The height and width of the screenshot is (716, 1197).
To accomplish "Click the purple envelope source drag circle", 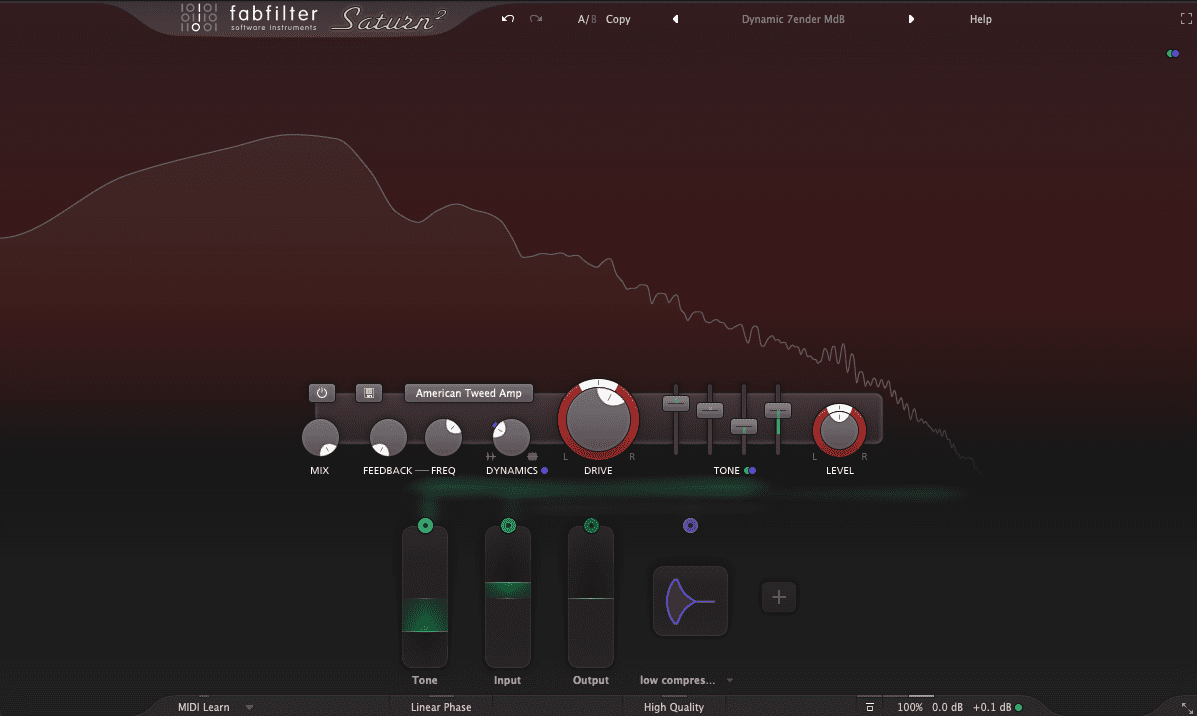I will tap(690, 525).
